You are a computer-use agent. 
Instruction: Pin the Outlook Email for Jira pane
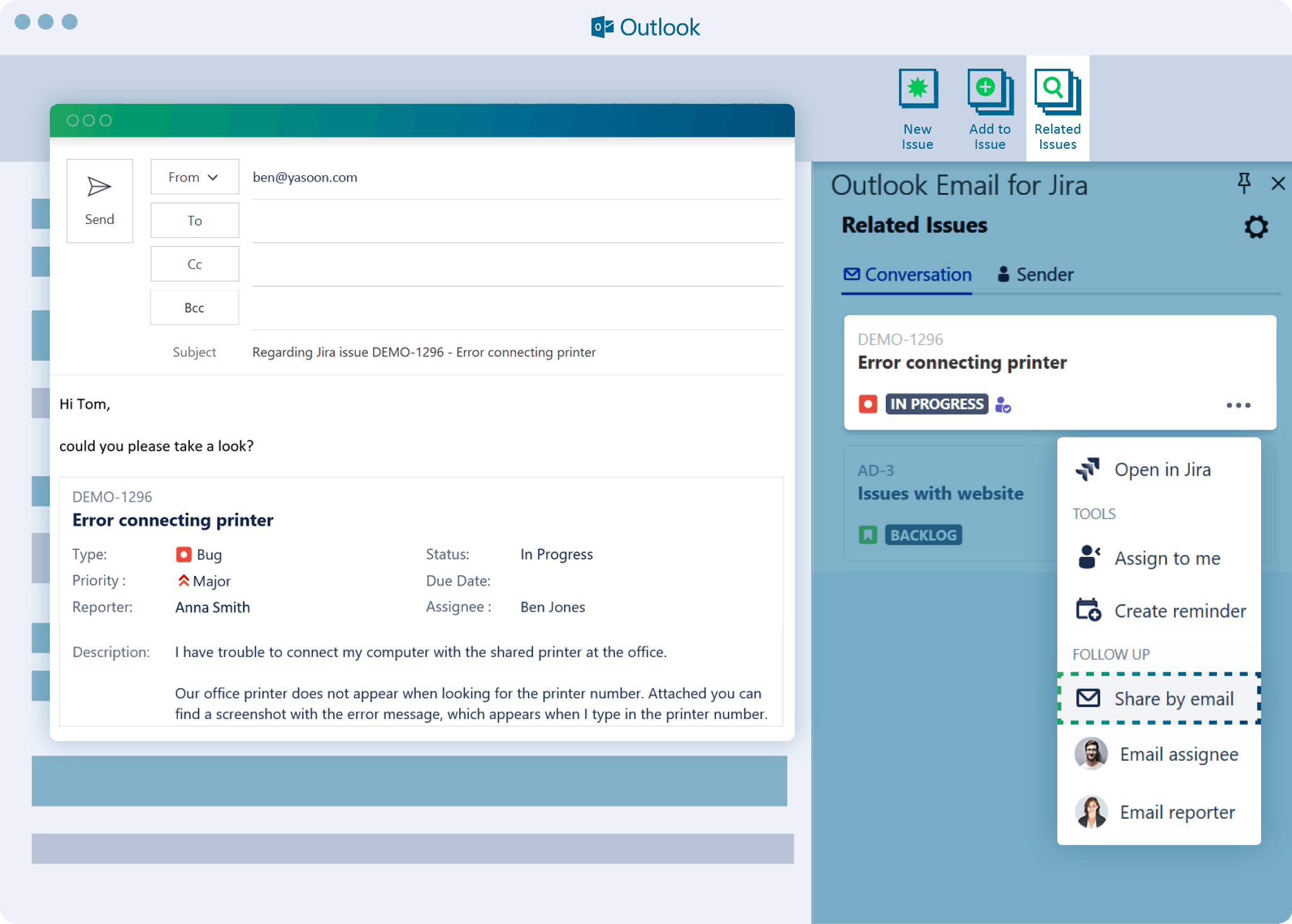point(1243,184)
